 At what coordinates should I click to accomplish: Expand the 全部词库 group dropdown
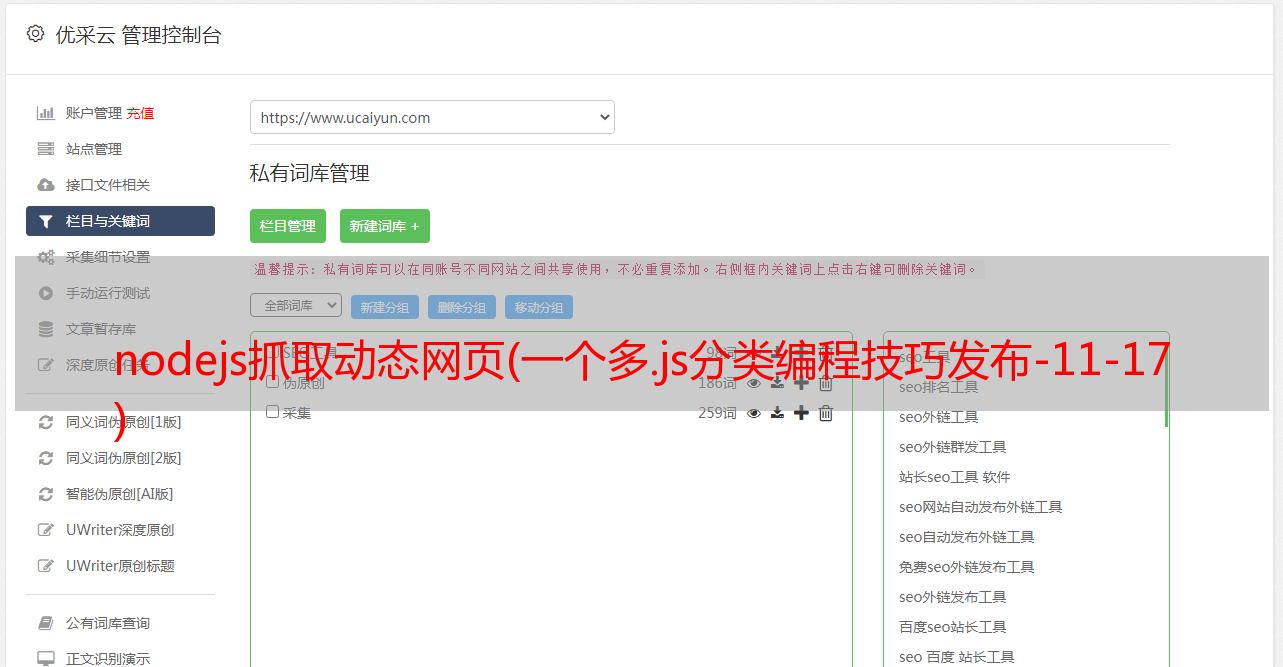coord(296,305)
